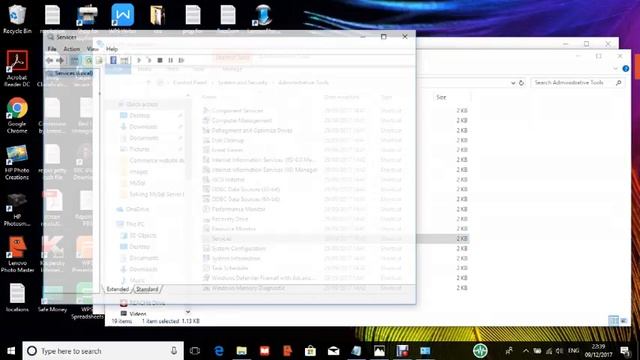Click the navigation pane scroll down arrow

tap(188, 312)
